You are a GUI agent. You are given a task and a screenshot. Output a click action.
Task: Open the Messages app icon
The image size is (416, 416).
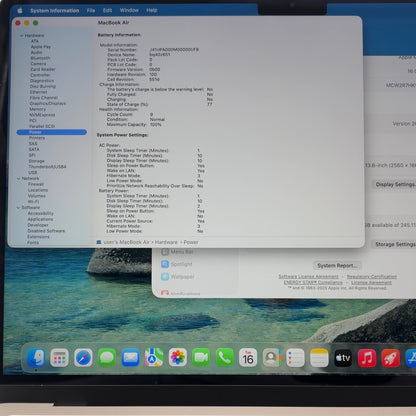click(107, 358)
